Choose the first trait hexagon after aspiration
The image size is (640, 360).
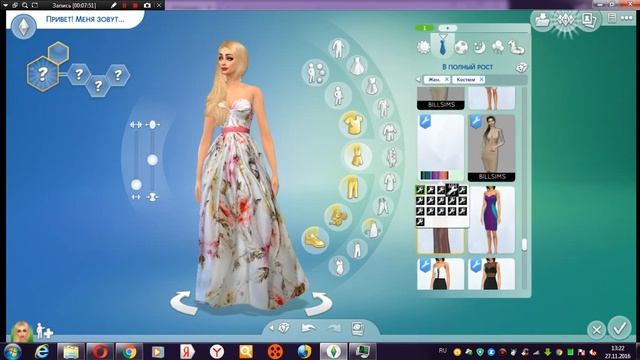(x=79, y=74)
